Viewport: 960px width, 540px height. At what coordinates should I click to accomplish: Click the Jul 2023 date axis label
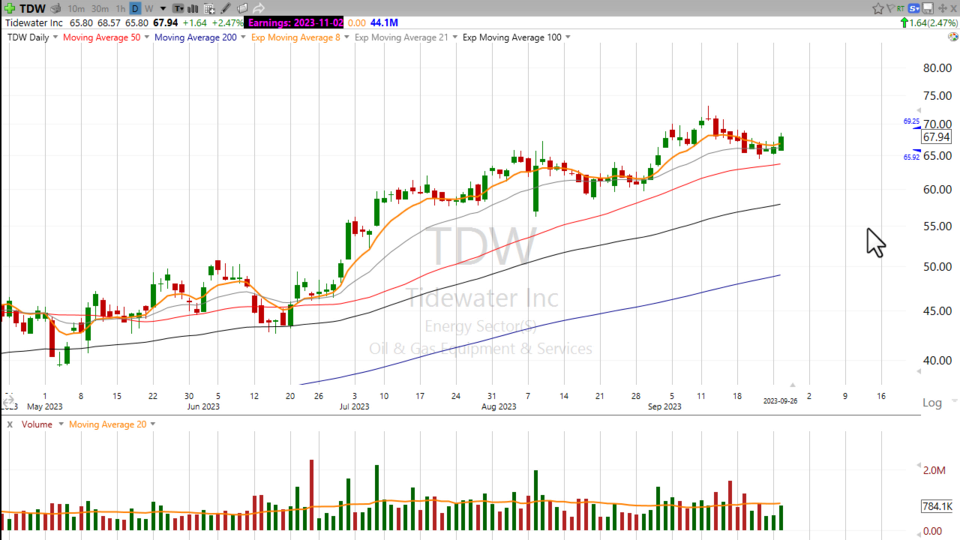pyautogui.click(x=354, y=407)
